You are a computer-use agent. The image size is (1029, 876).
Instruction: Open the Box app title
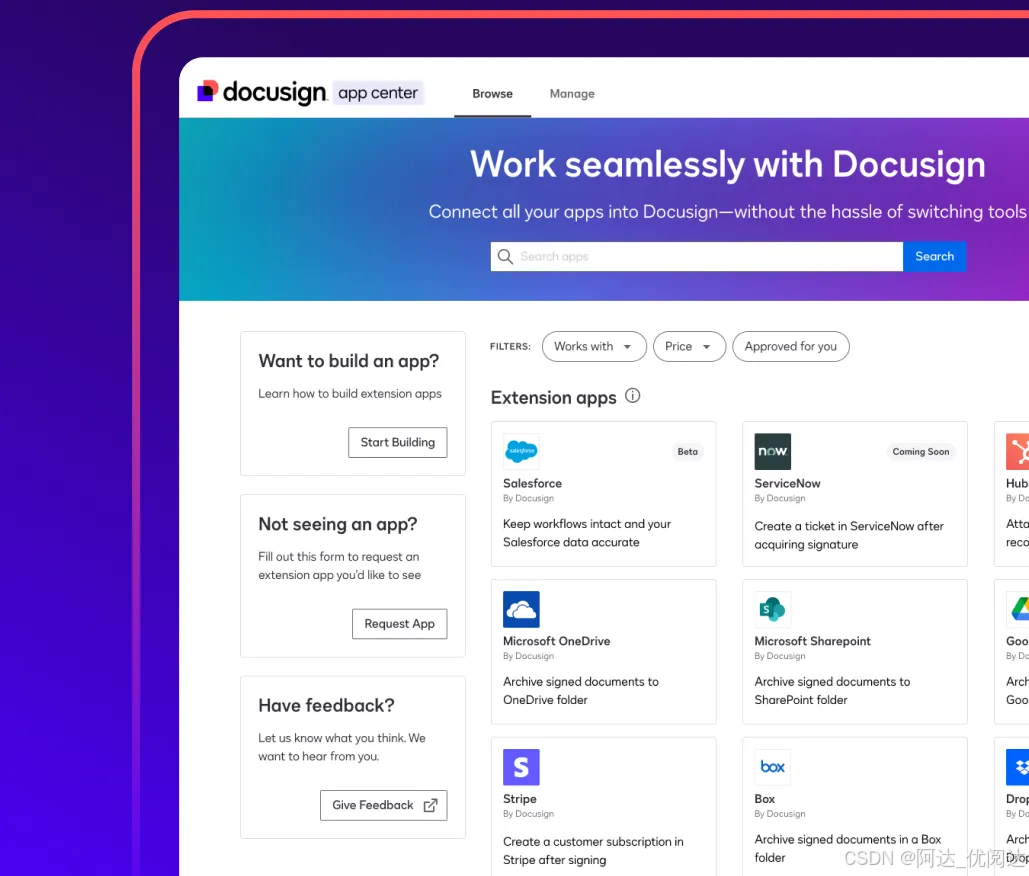click(765, 799)
